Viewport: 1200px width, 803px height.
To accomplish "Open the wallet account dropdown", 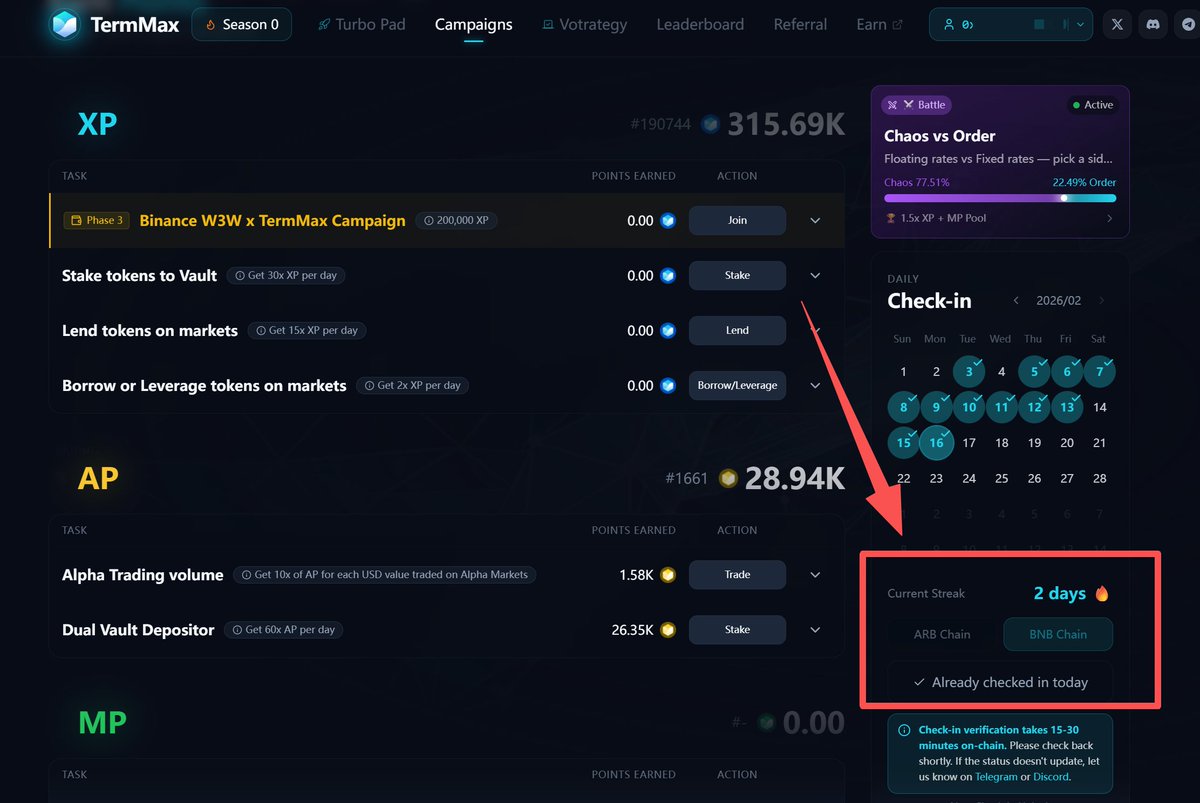I will tap(1011, 24).
